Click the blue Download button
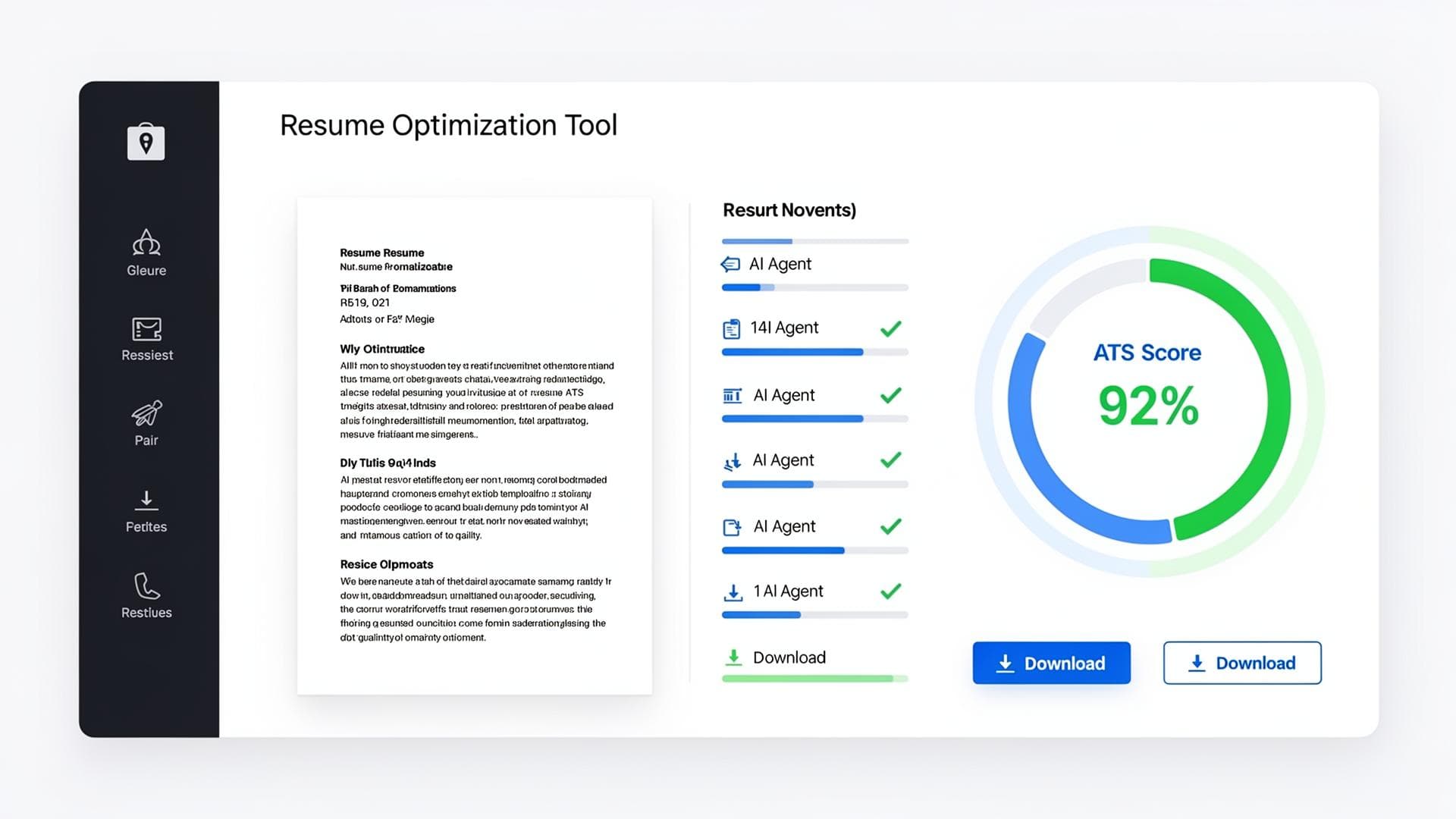The height and width of the screenshot is (819, 1456). coord(1051,663)
